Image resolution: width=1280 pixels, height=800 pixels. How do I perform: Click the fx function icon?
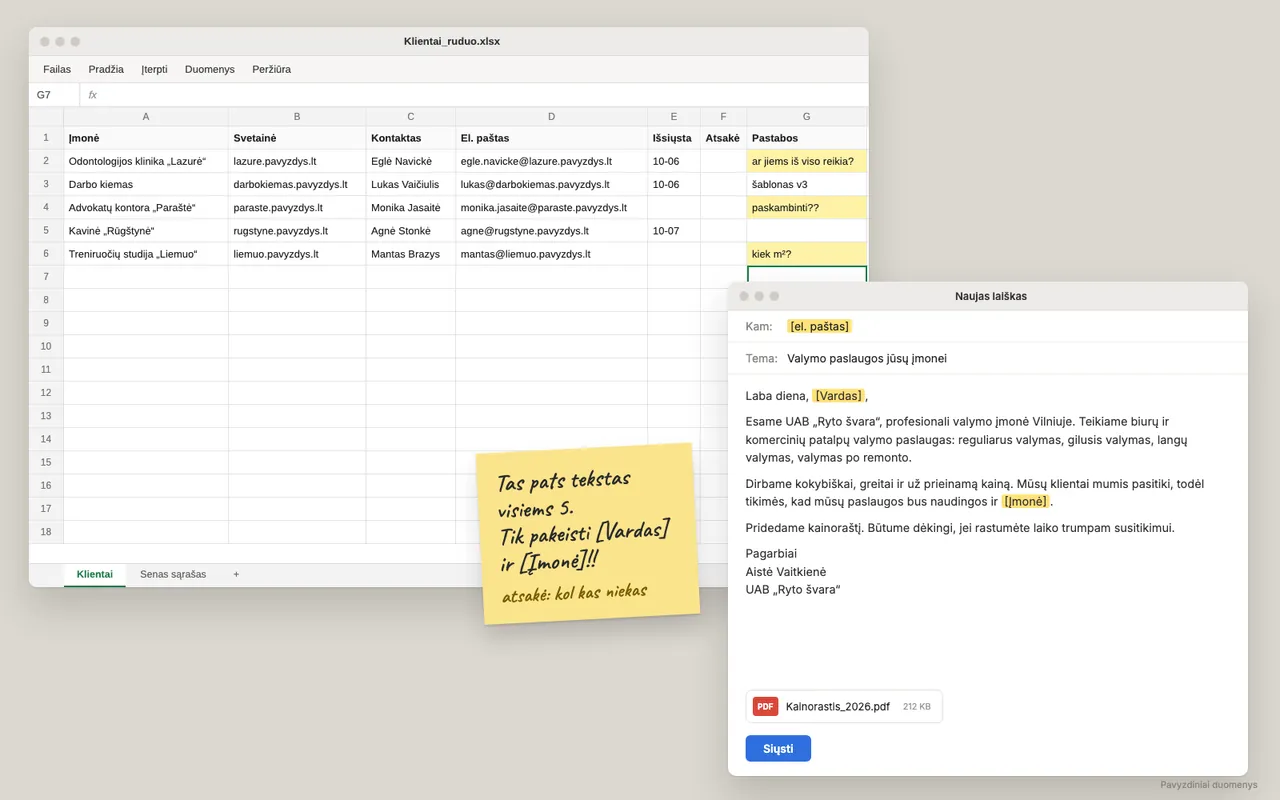[x=92, y=95]
